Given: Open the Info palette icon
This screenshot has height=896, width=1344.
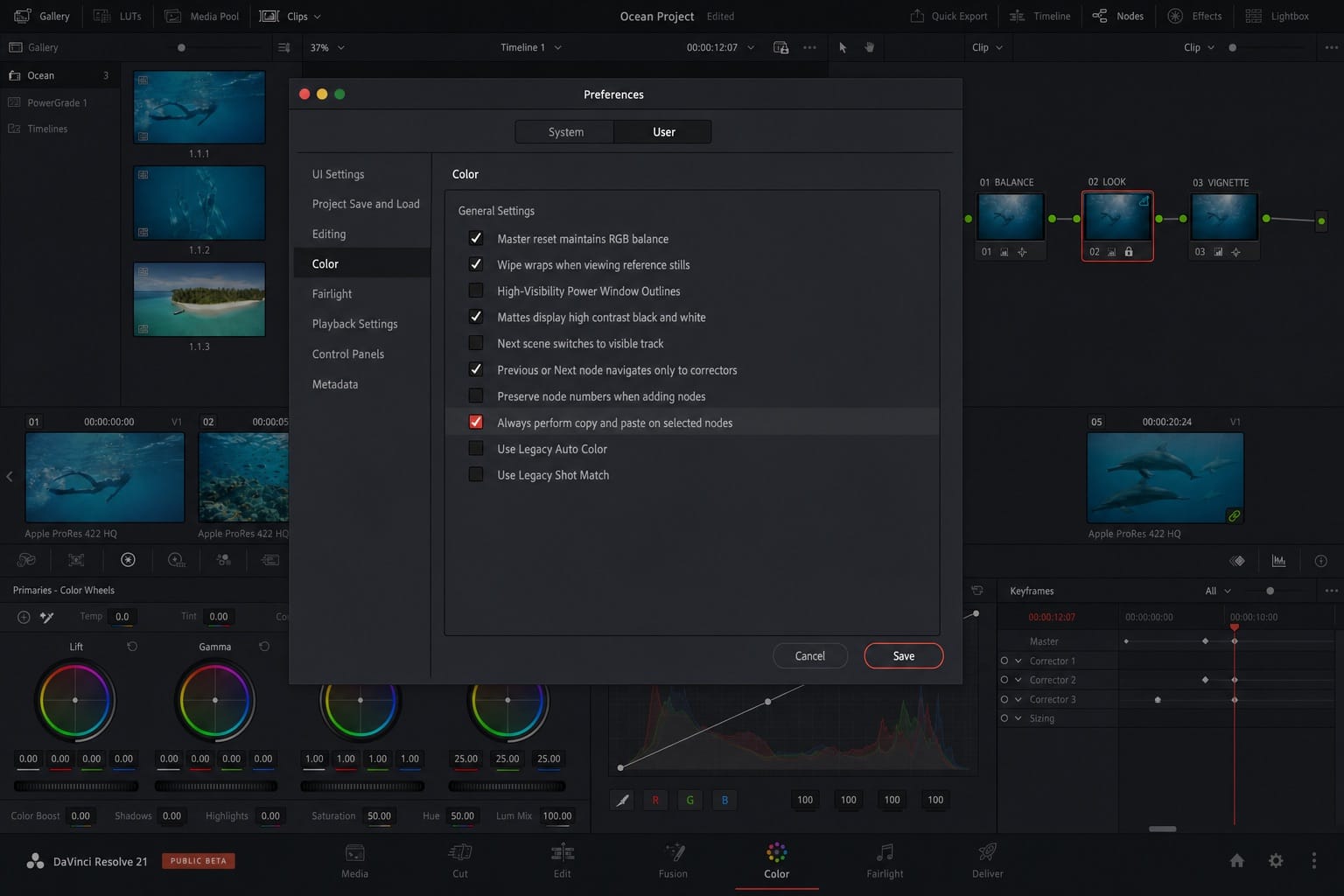Looking at the screenshot, I should pos(1321,561).
